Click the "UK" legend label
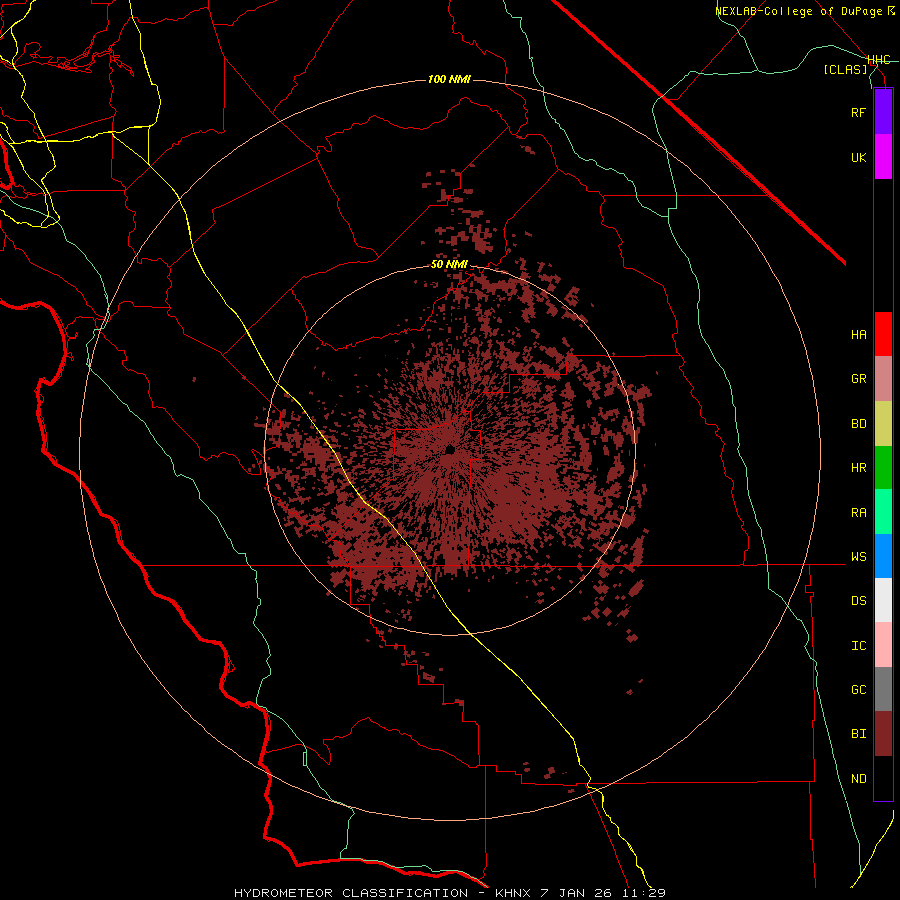900x900 pixels. coord(858,157)
